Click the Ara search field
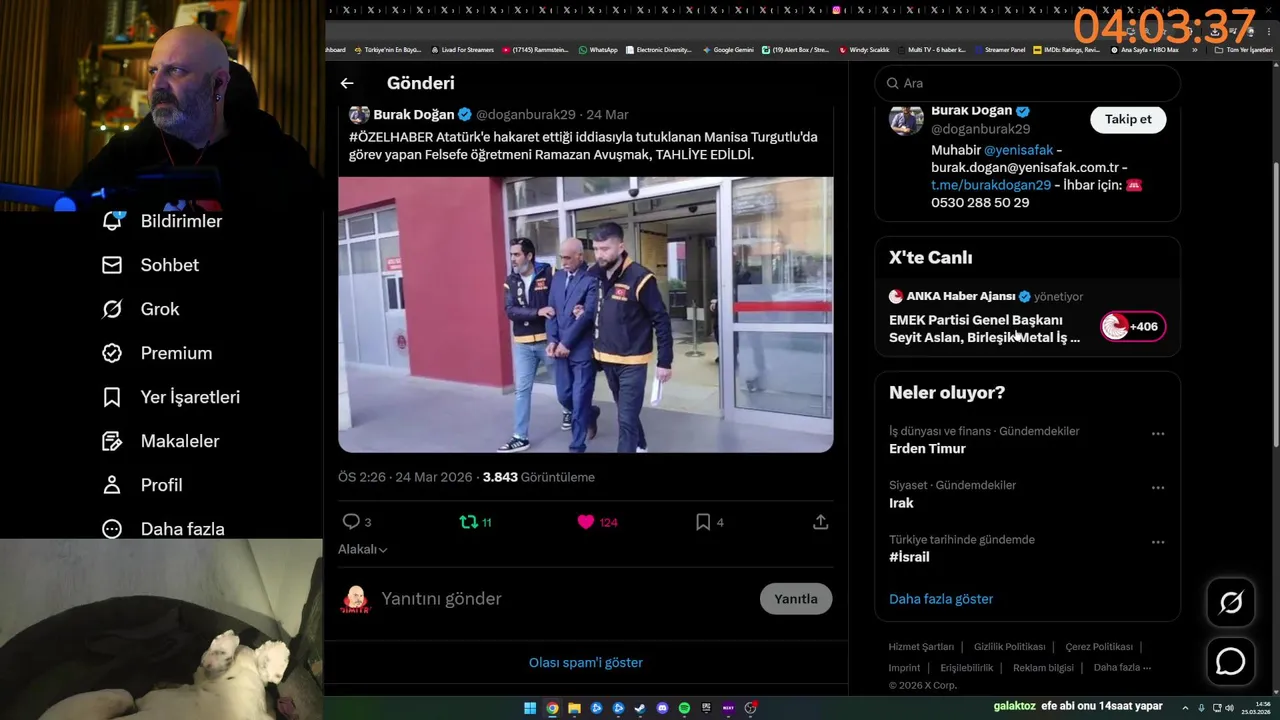 coord(1028,83)
